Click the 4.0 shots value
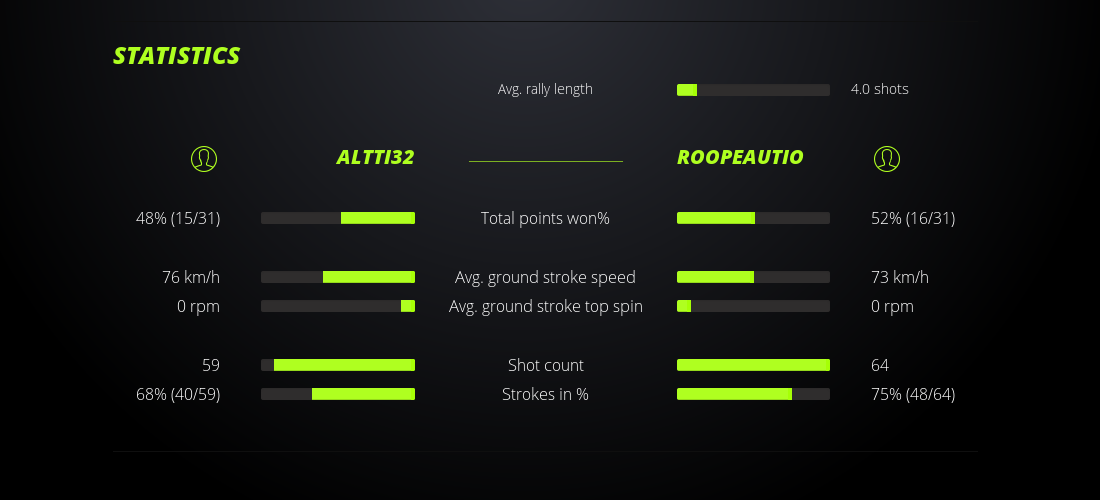 coord(880,89)
